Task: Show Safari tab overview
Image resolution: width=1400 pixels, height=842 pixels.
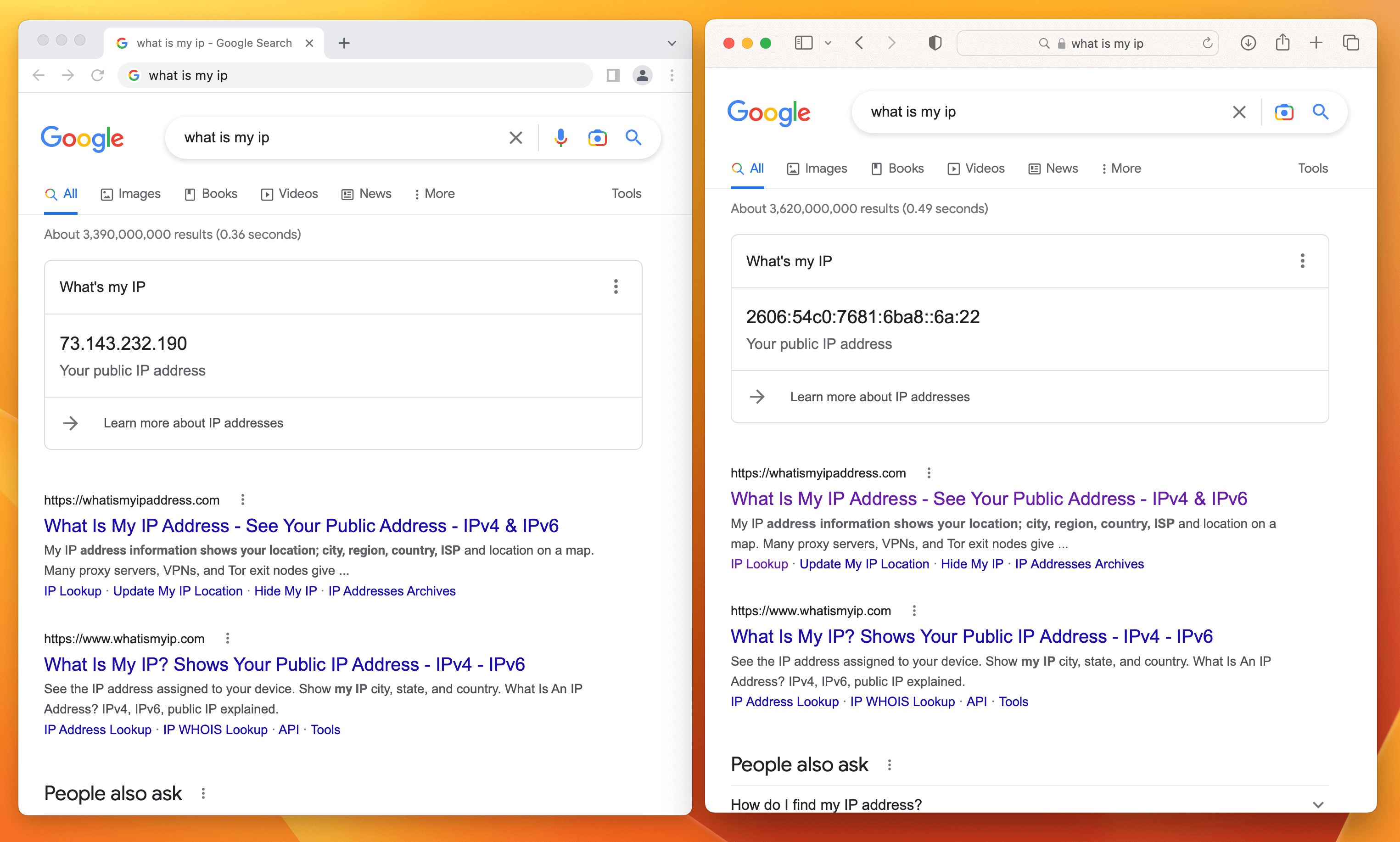Action: (x=1350, y=43)
